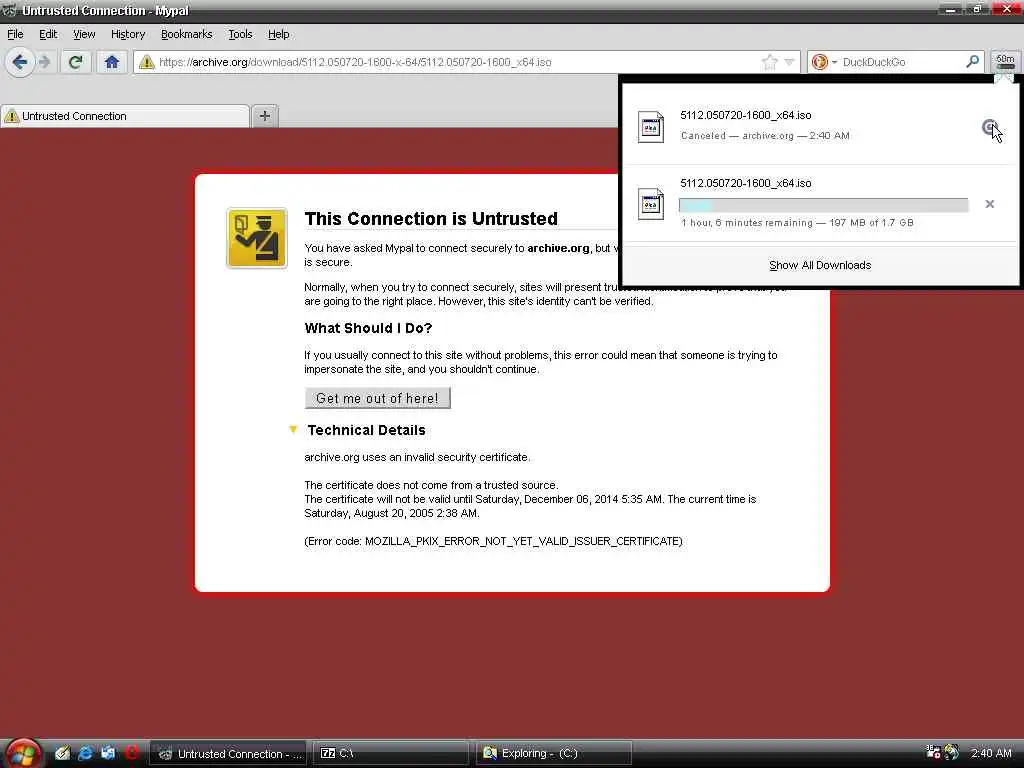Viewport: 1024px width, 768px height.
Task: Open the address bar history dropdown arrow
Action: pyautogui.click(x=789, y=62)
